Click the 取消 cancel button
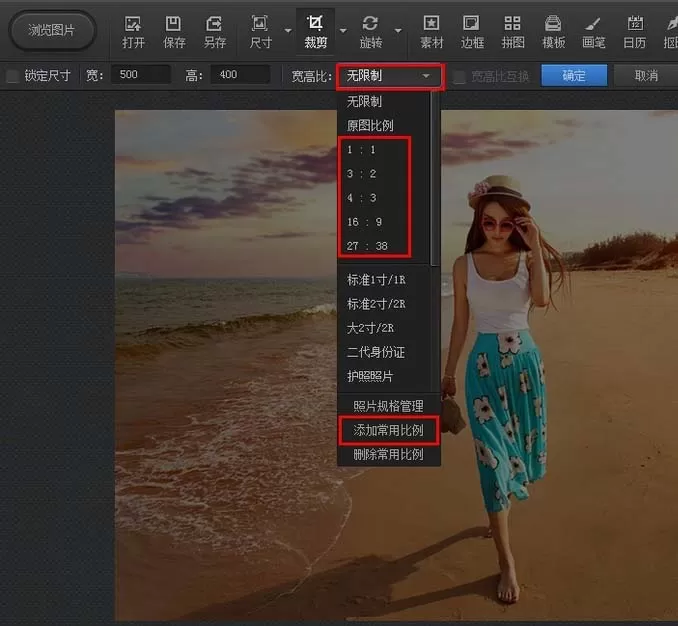 tap(646, 76)
